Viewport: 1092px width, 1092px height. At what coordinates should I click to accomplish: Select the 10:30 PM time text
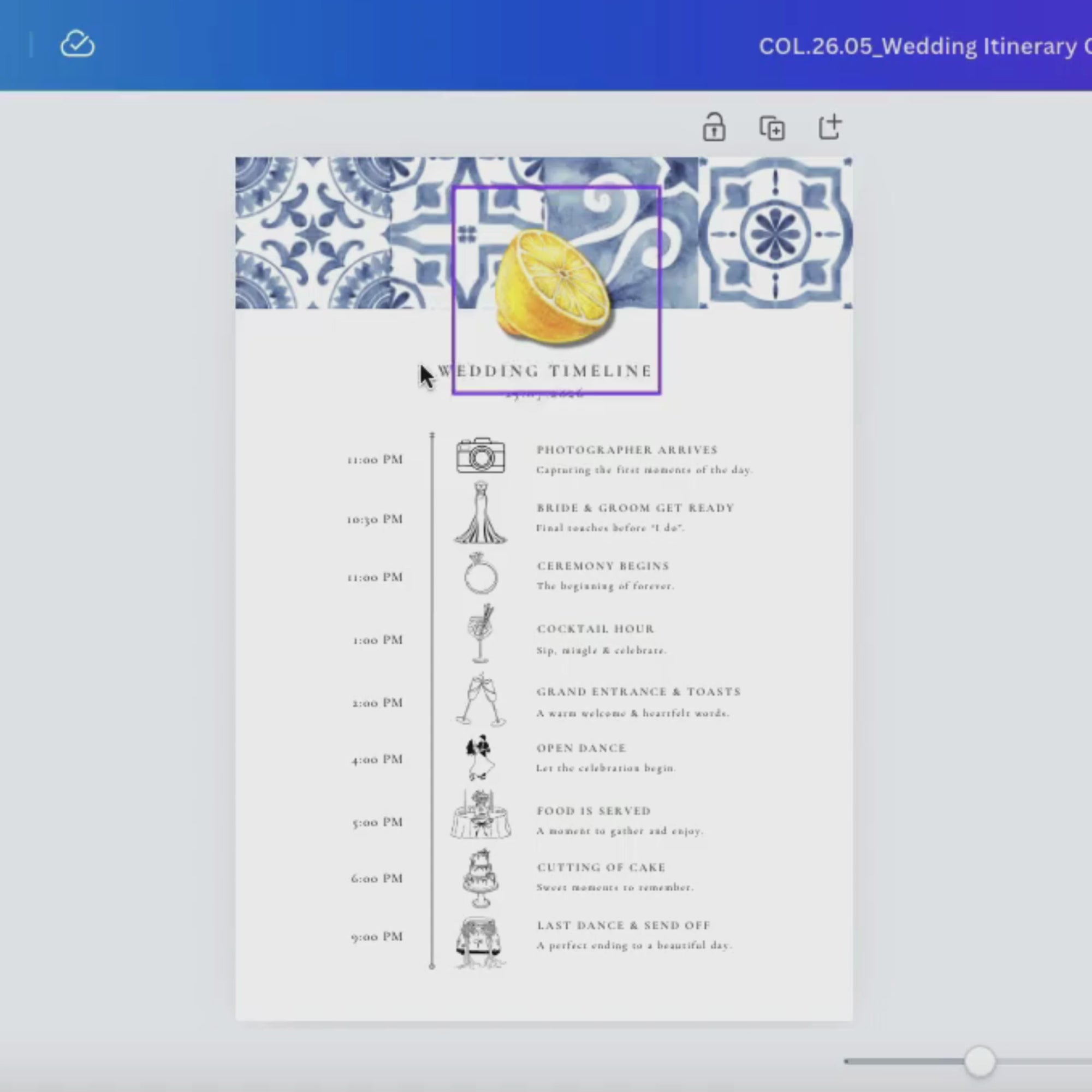[375, 519]
